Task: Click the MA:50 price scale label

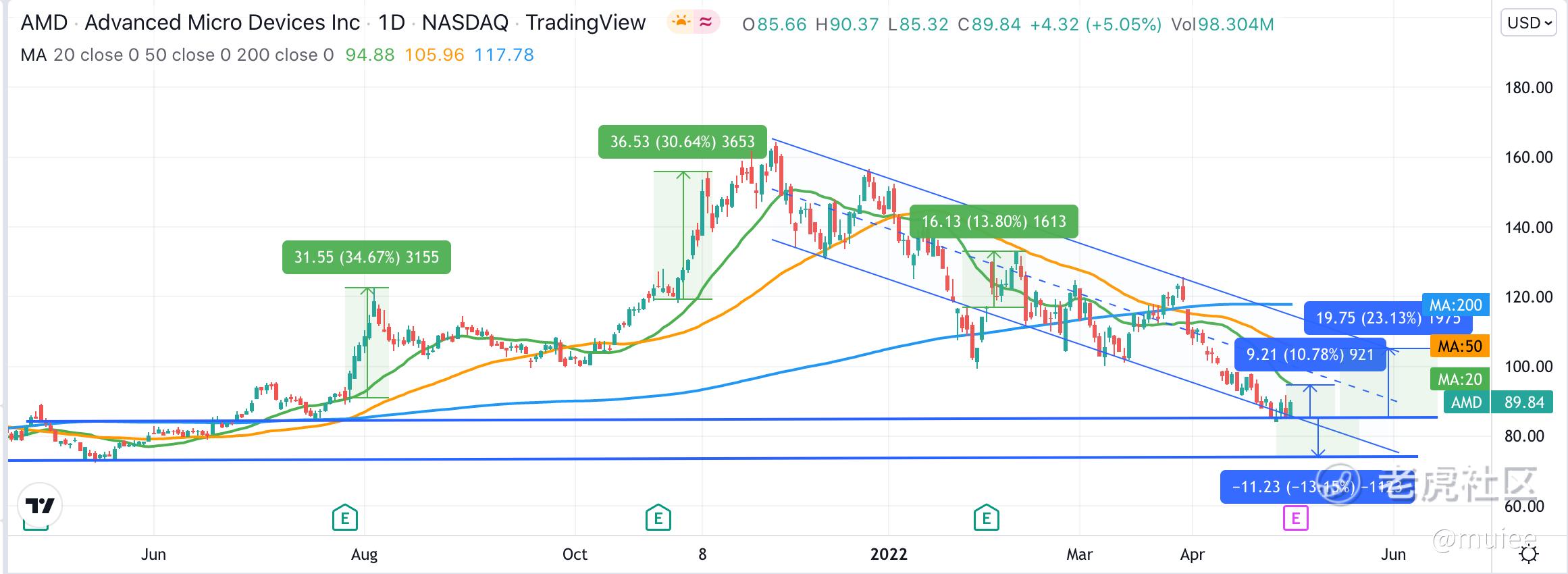Action: (1459, 347)
